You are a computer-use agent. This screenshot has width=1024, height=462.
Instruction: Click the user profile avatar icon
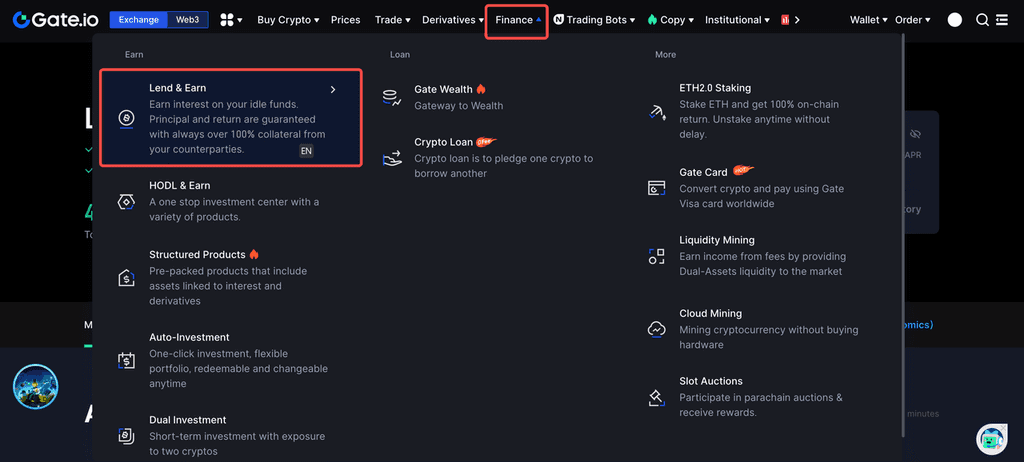coord(955,20)
